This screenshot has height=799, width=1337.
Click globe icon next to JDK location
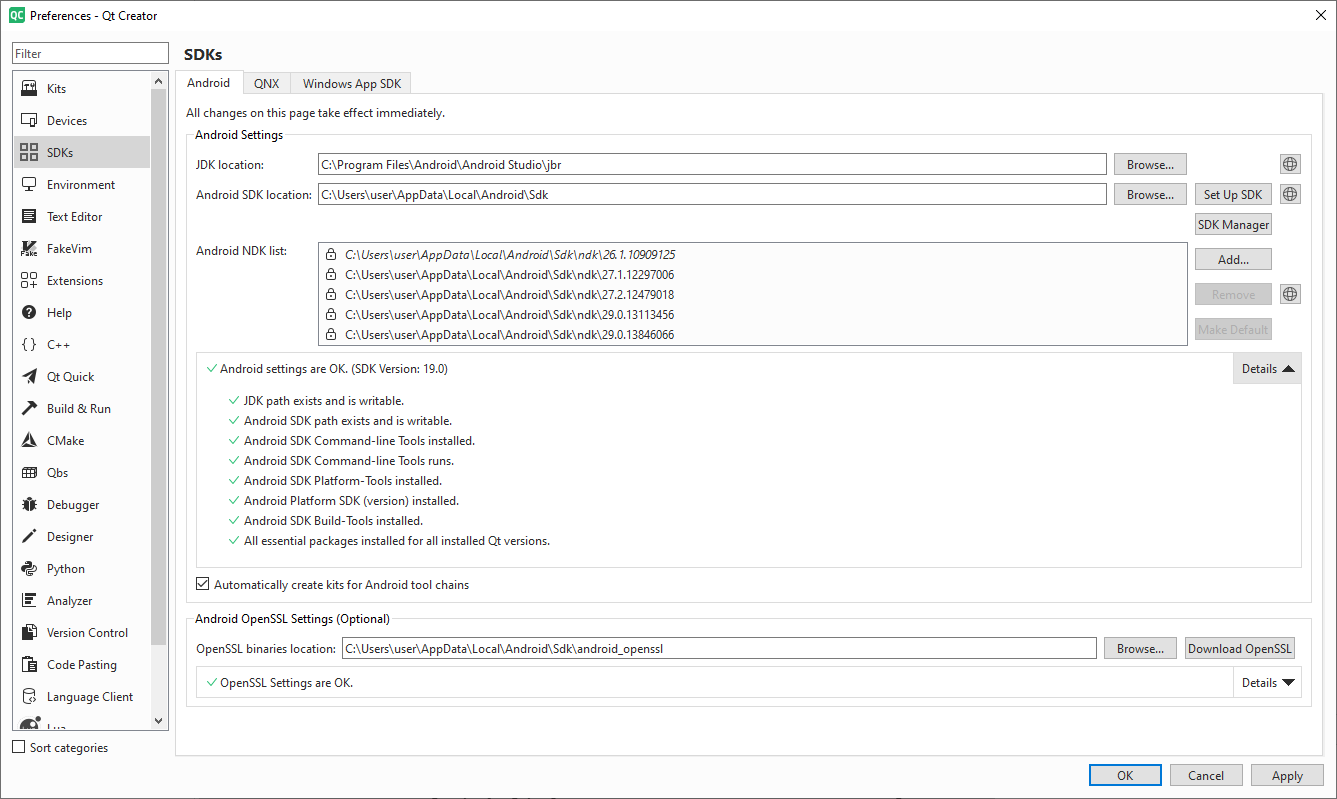(1290, 164)
